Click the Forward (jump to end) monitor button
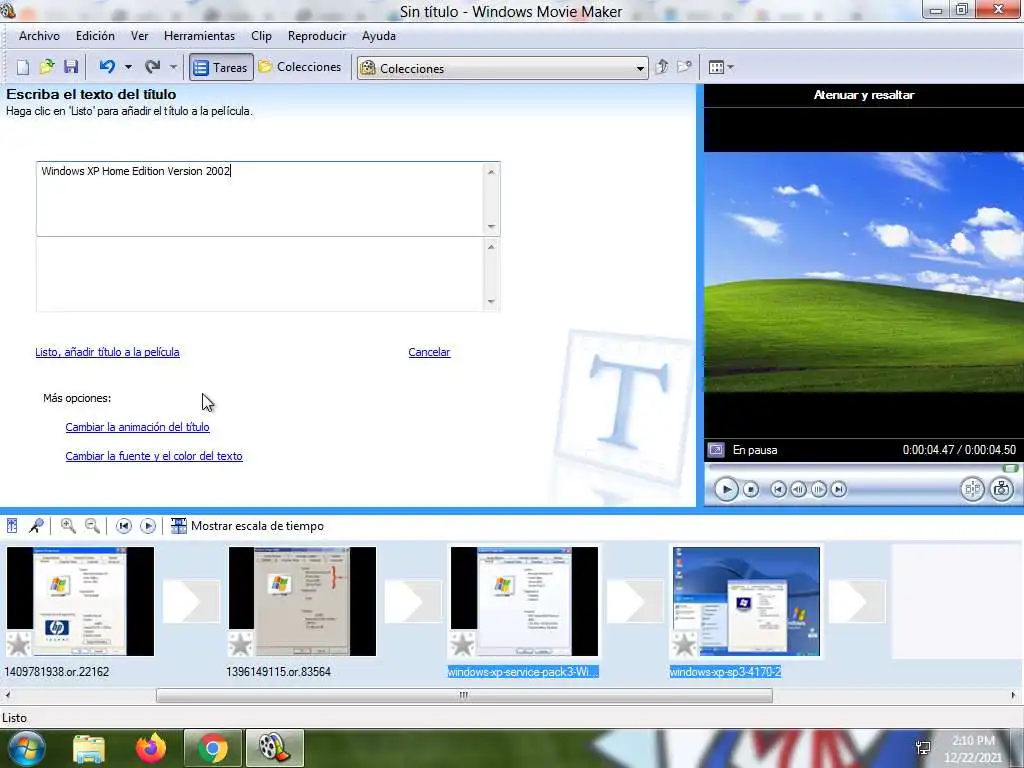1024x768 pixels. (839, 489)
